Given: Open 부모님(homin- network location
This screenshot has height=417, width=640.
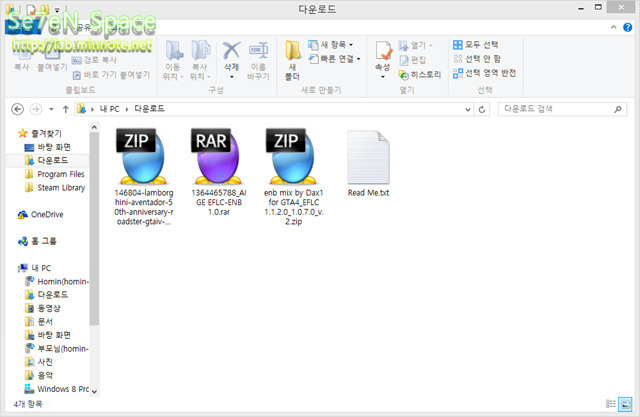Looking at the screenshot, I should (57, 348).
